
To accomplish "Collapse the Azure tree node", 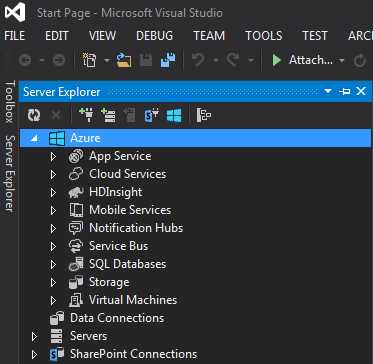I will (33, 138).
